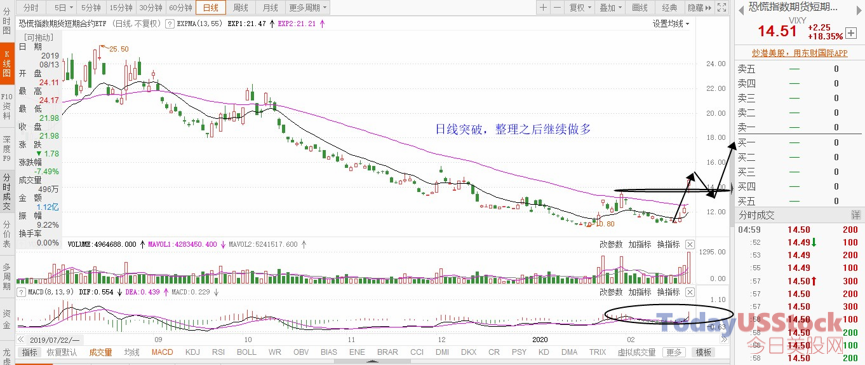Open 资金 in left sidebar
The width and height of the screenshot is (865, 365).
(x=7, y=319)
